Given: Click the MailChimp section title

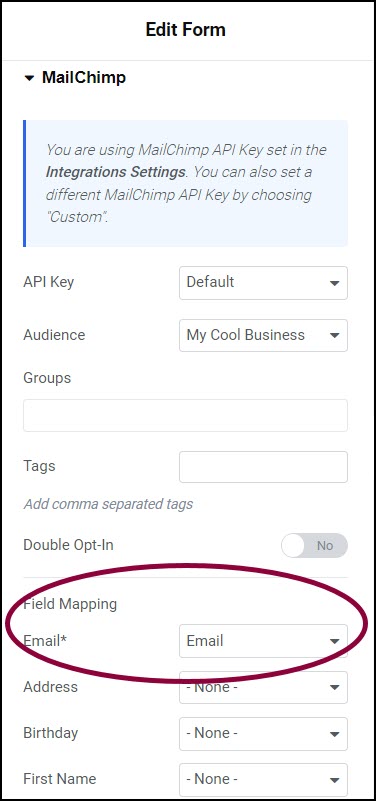Looking at the screenshot, I should point(84,78).
